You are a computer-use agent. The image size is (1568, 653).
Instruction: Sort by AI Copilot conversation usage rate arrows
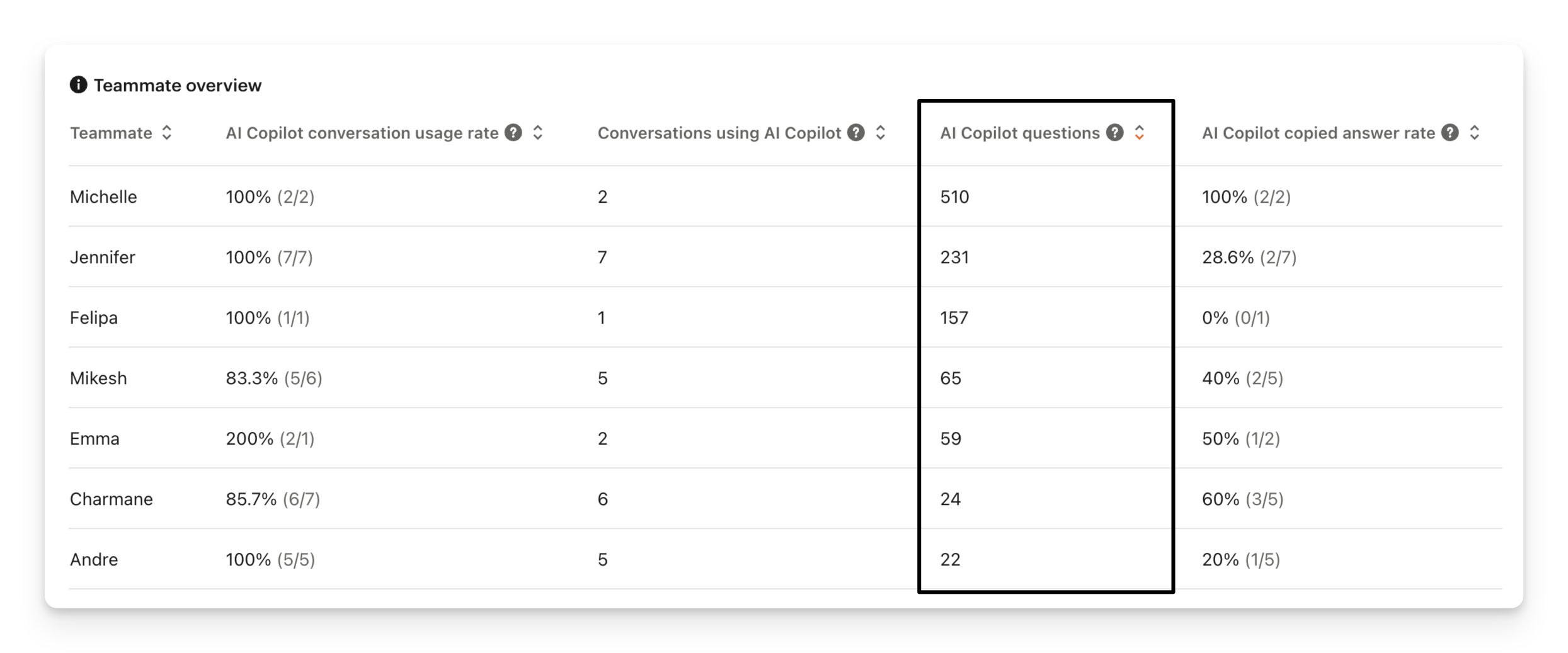pyautogui.click(x=538, y=133)
